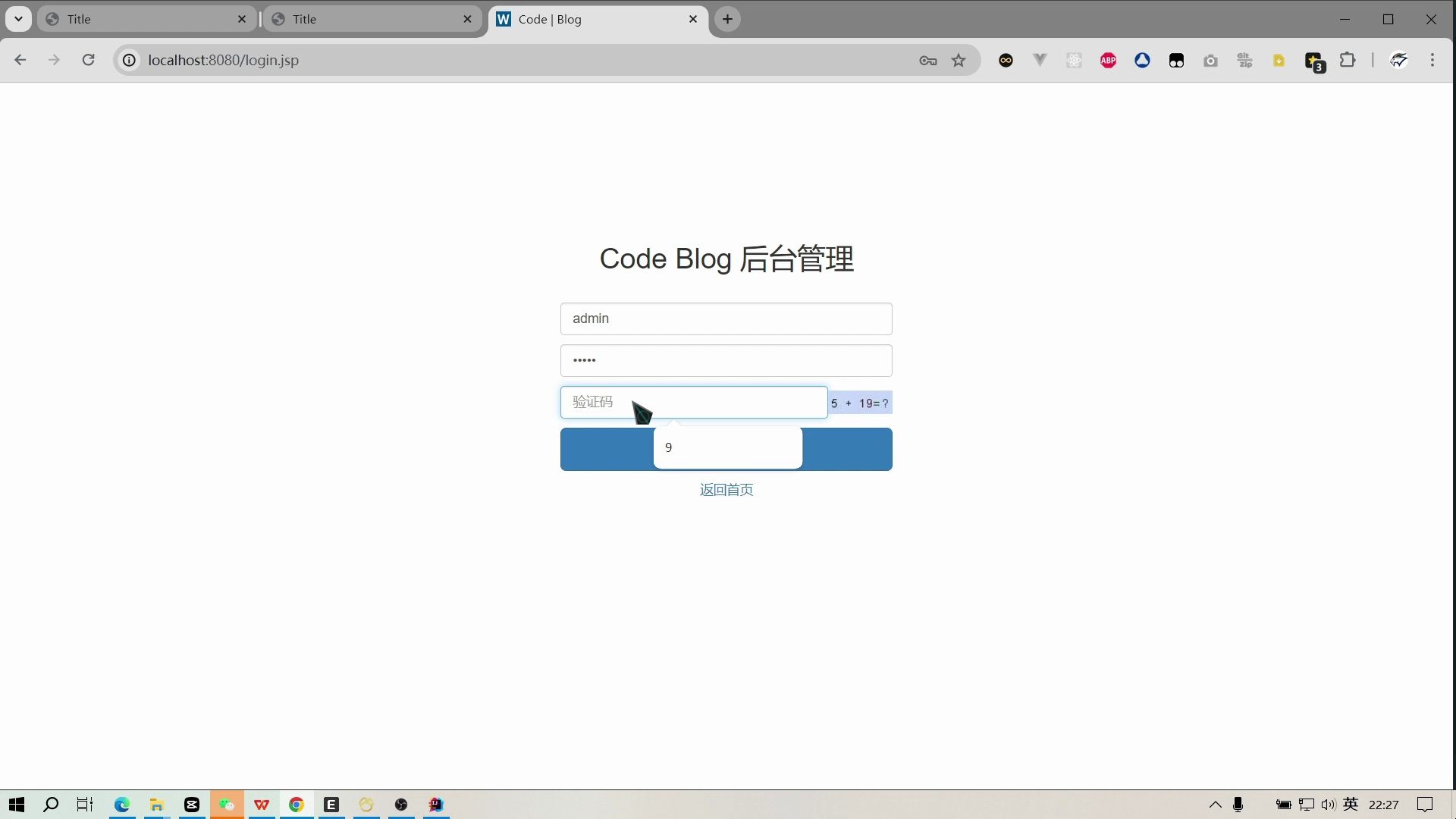Switch to the second Title tab
This screenshot has width=1456, height=819.
coord(370,19)
